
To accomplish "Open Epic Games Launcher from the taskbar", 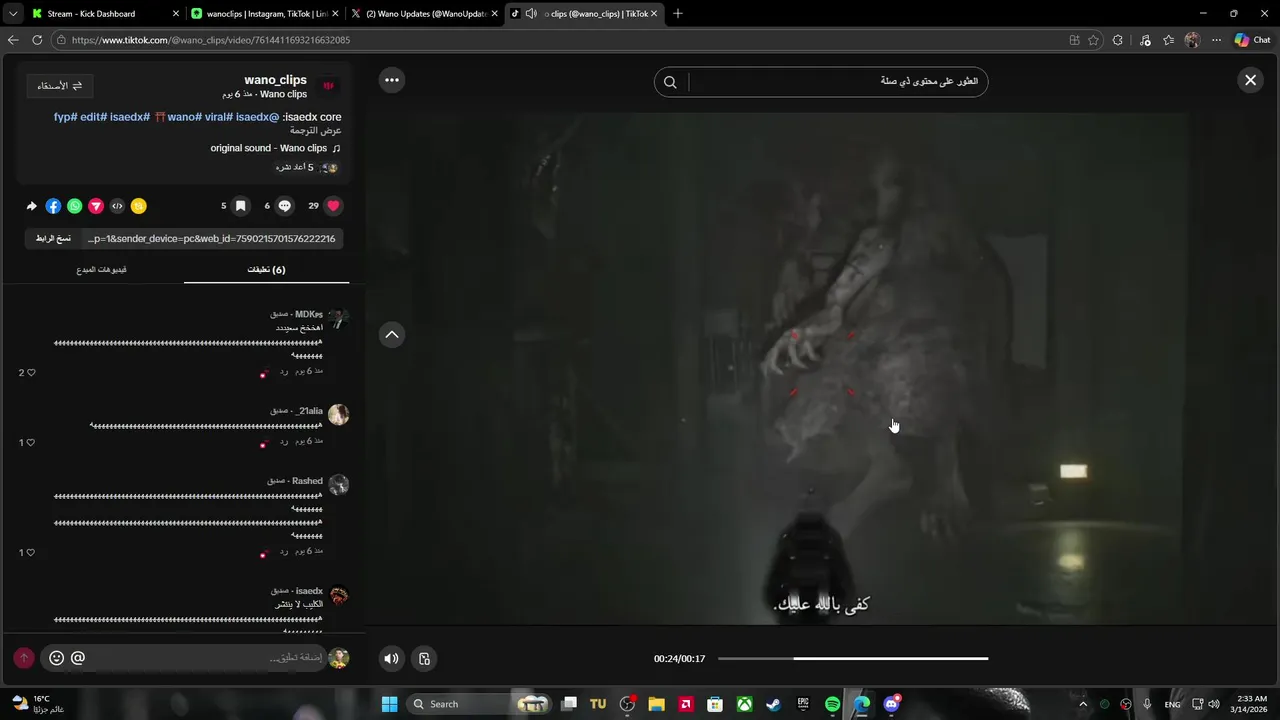I will point(803,704).
